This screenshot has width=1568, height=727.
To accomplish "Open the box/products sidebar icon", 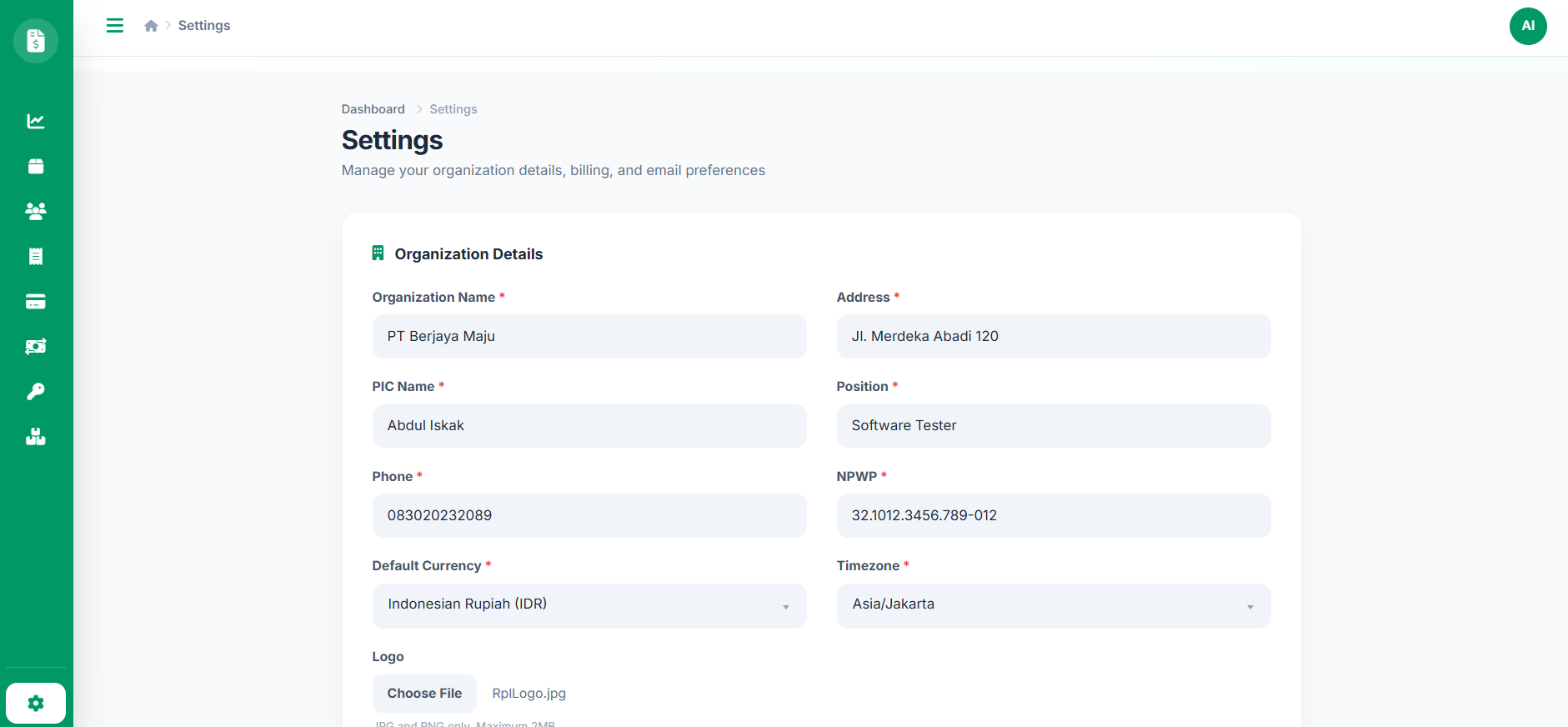I will 36,167.
